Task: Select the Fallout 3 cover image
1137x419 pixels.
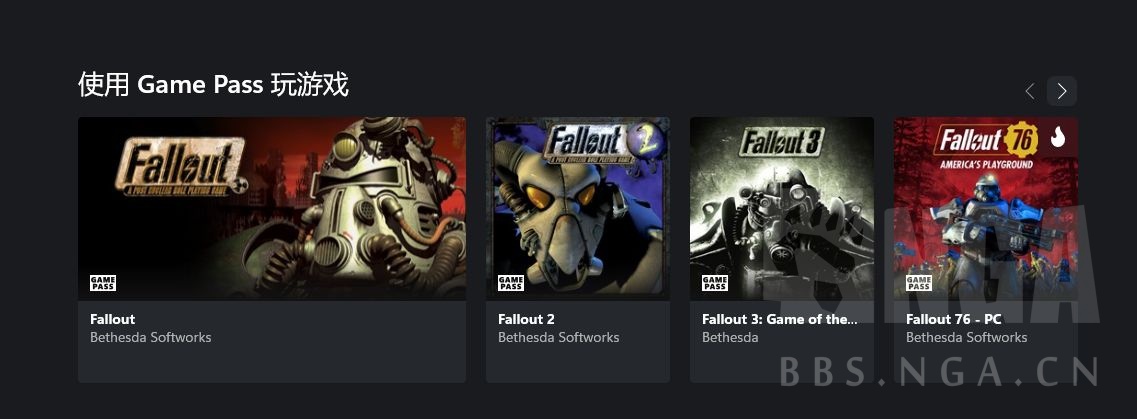Action: 782,208
